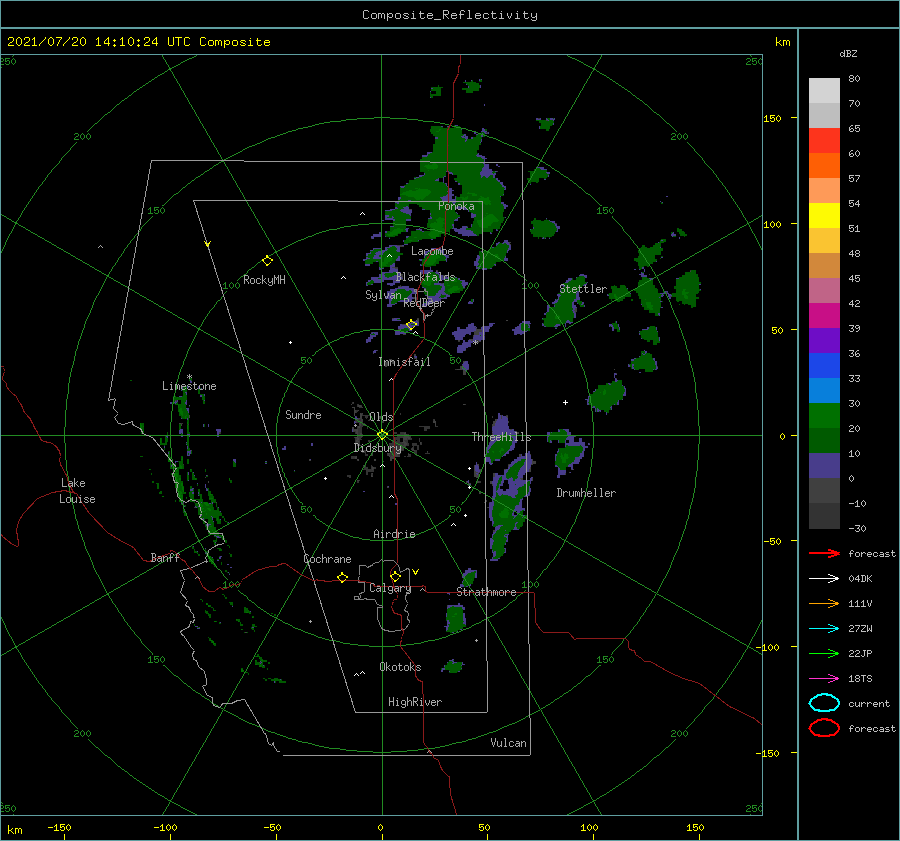Image resolution: width=900 pixels, height=841 pixels.
Task: Click the cyan current ellipse icon
Action: point(824,703)
